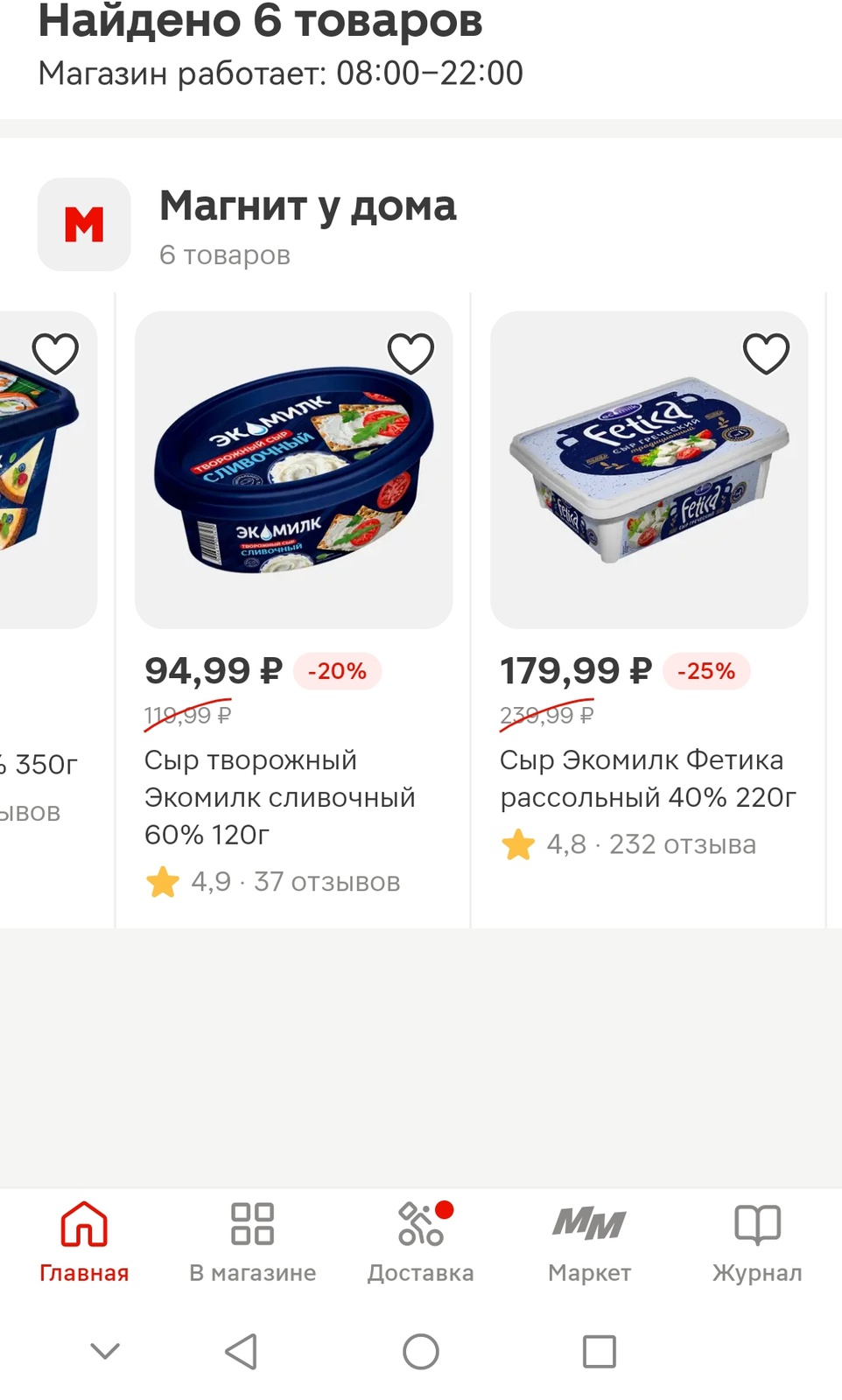
Task: Open Сыр Экомилк Фетика рассольный title
Action: (x=649, y=779)
